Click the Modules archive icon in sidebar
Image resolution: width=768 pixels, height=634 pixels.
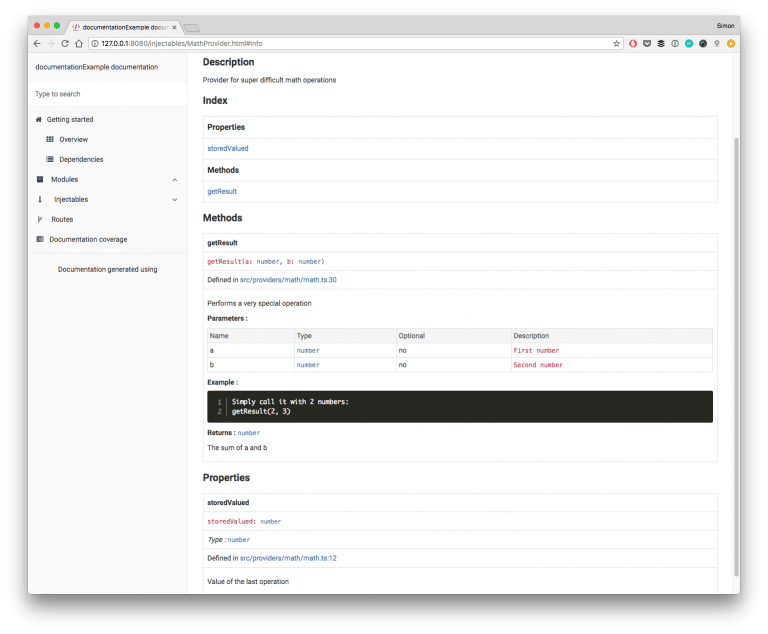click(x=40, y=180)
